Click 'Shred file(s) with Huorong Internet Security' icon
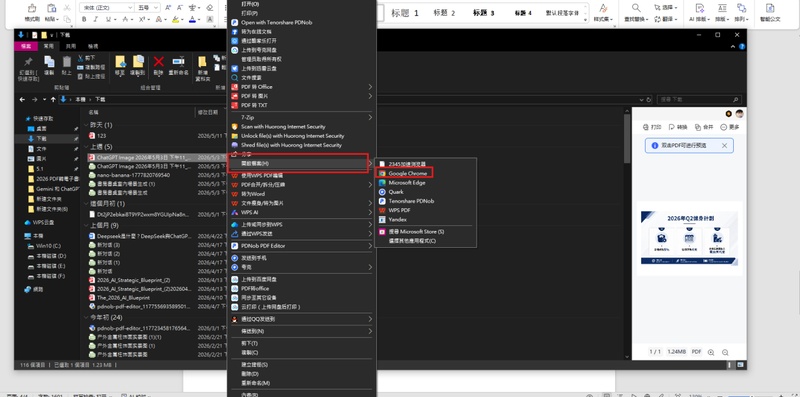Screen dimensions: 800x397 (235, 145)
